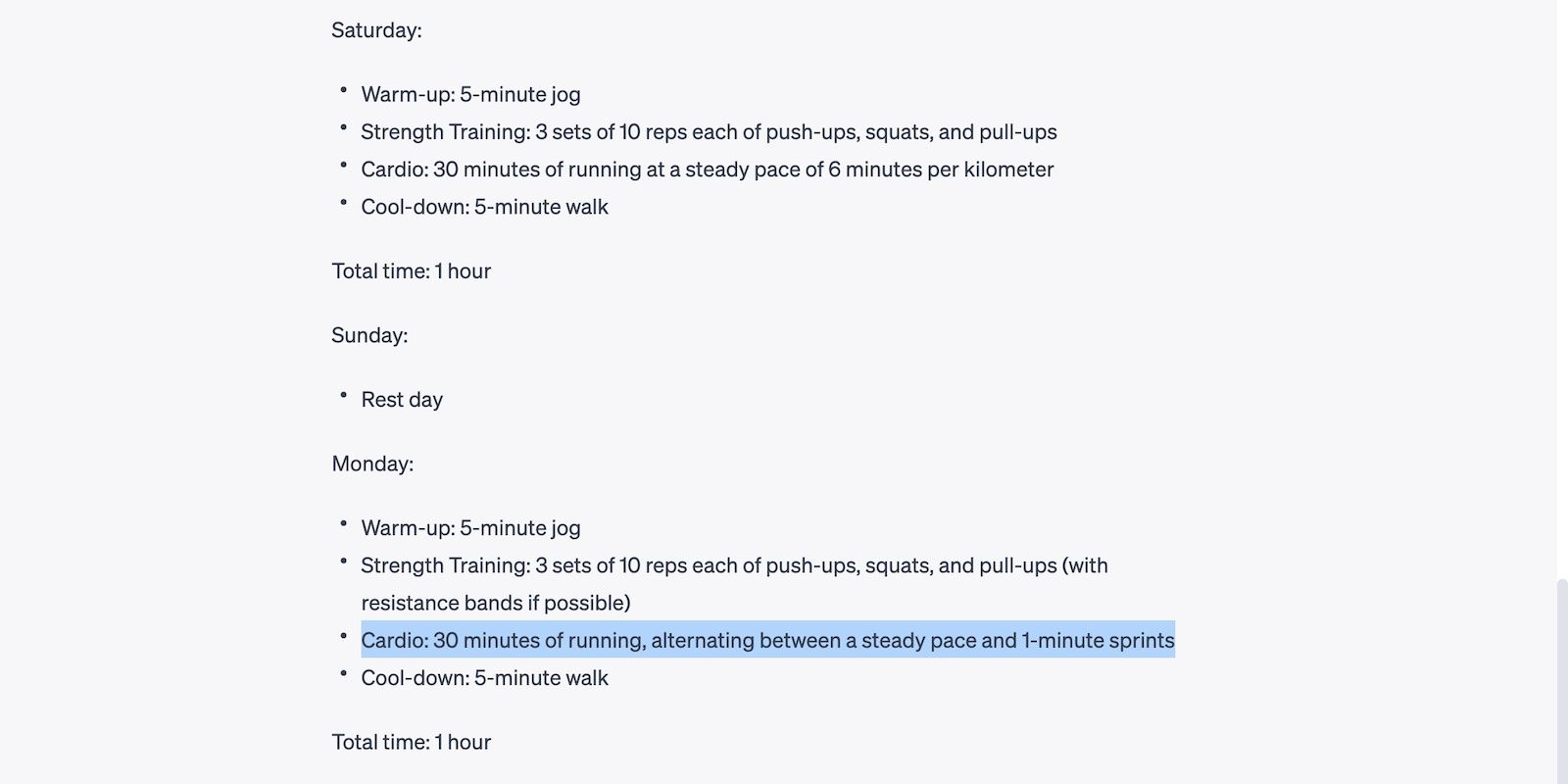
Task: Click the '1-minute sprints' highlighted words
Action: tap(1098, 641)
